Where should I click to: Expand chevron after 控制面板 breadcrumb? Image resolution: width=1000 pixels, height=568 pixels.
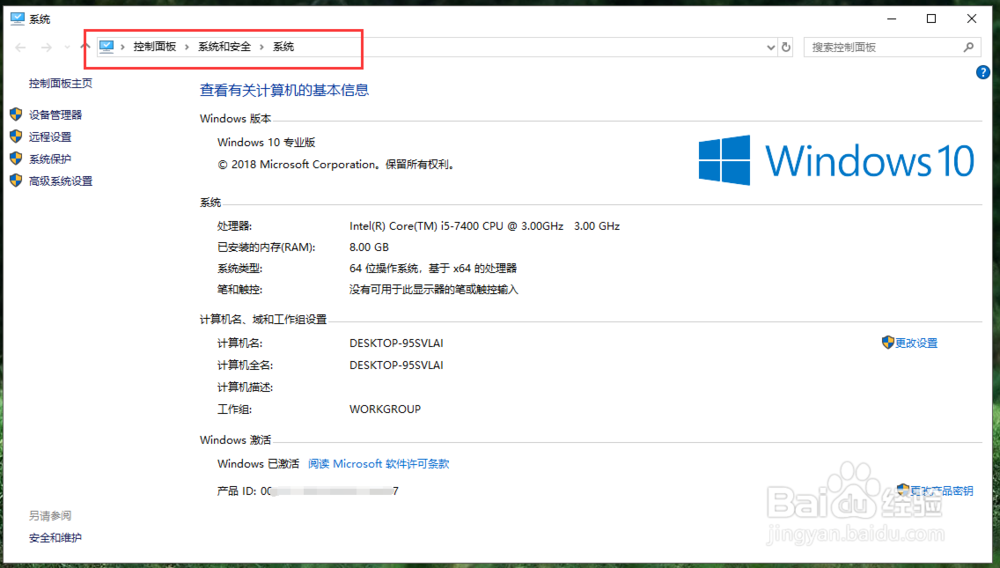click(x=187, y=47)
